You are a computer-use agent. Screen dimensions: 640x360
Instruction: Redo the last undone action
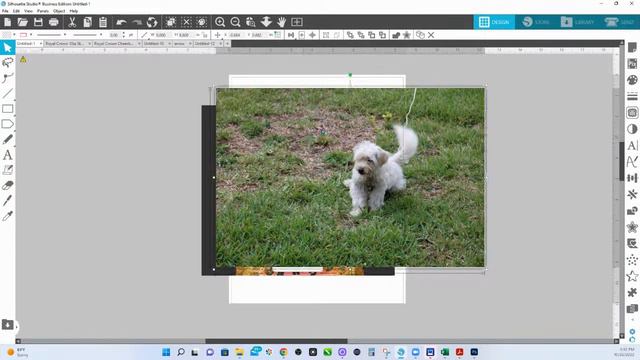tap(136, 22)
